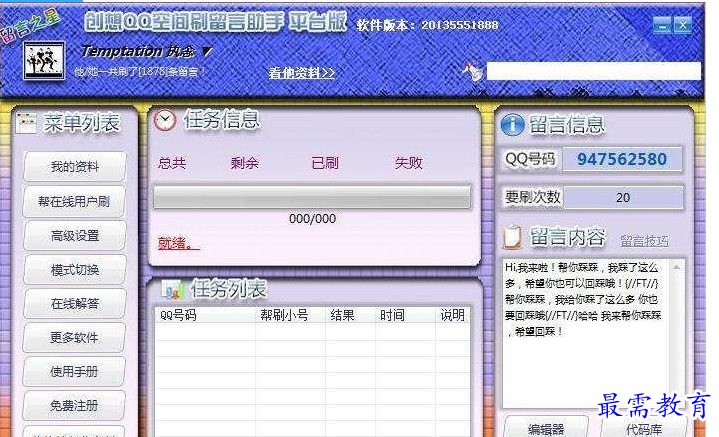Viewport: 719px width, 437px height.
Task: Select 帮在线用户刷 menu button
Action: [74, 201]
